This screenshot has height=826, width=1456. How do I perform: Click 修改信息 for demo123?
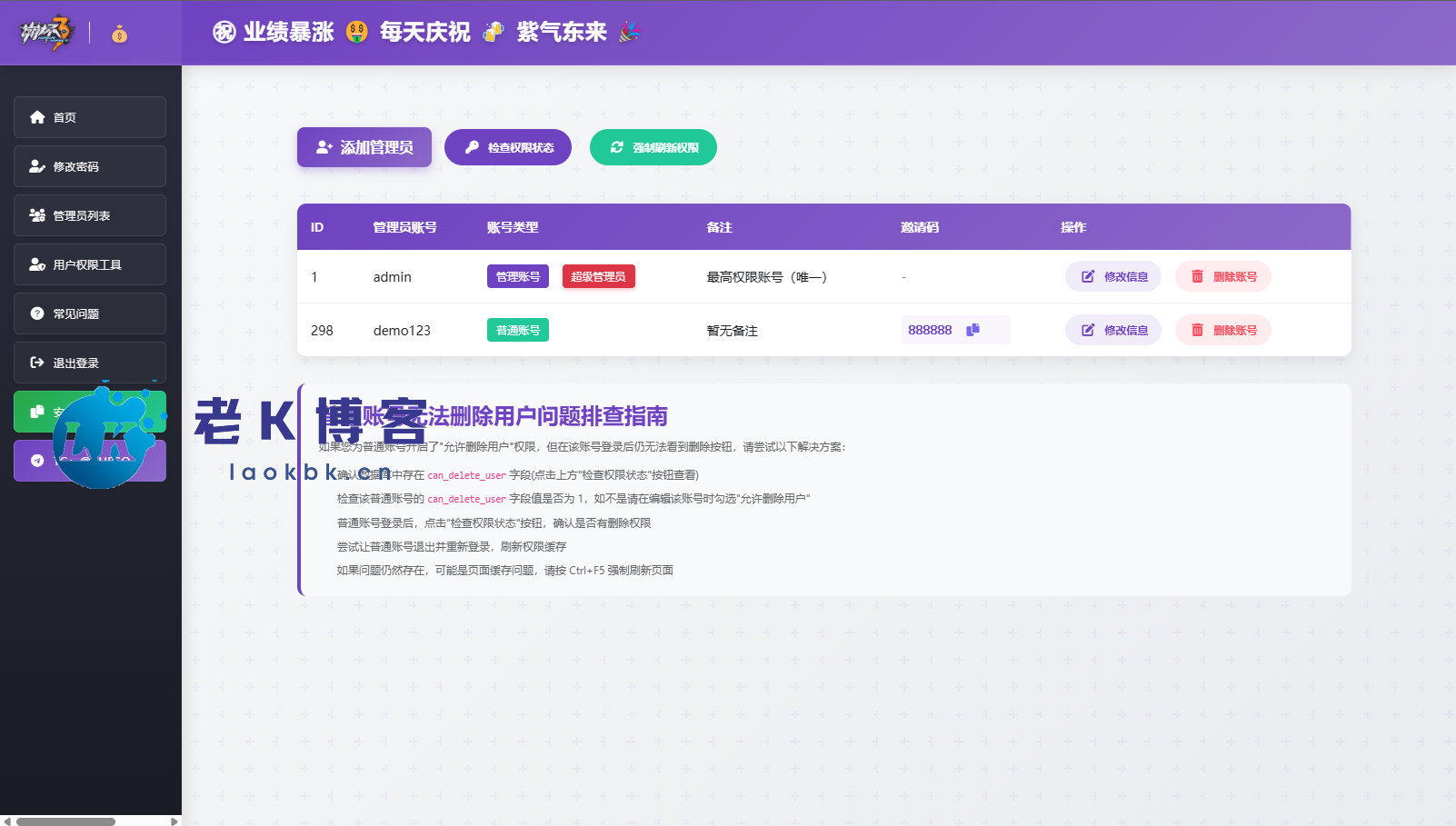click(1113, 330)
